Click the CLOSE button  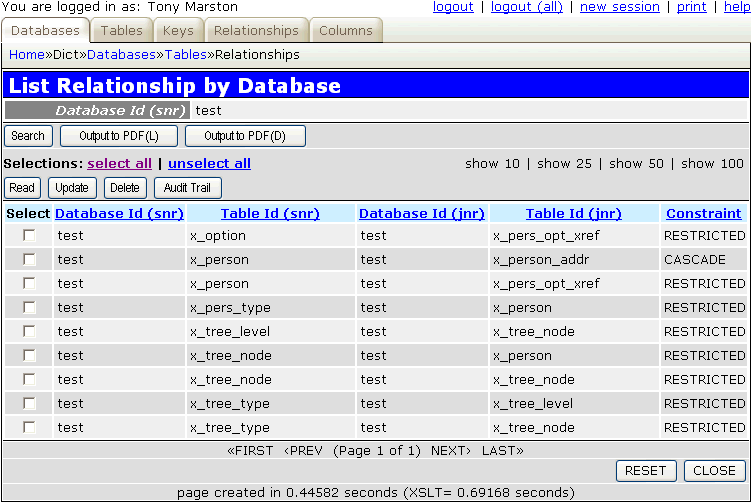[x=714, y=471]
